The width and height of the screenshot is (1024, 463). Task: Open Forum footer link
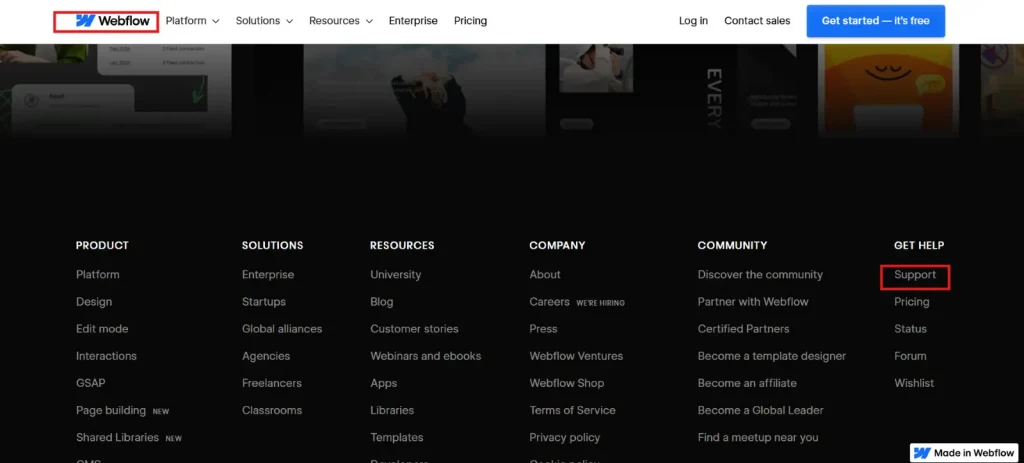(910, 356)
